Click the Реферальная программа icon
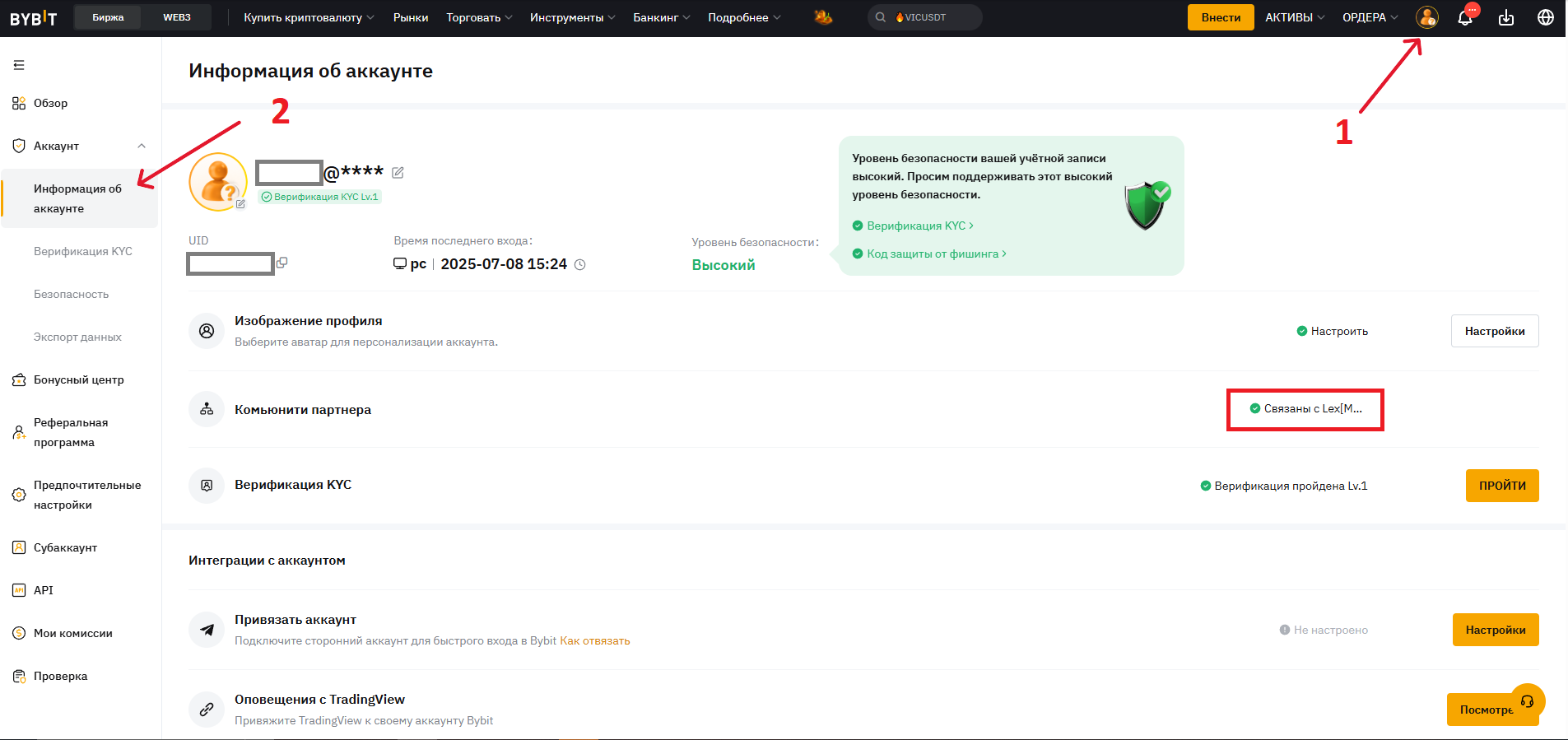Viewport: 1568px width, 740px height. (x=19, y=432)
